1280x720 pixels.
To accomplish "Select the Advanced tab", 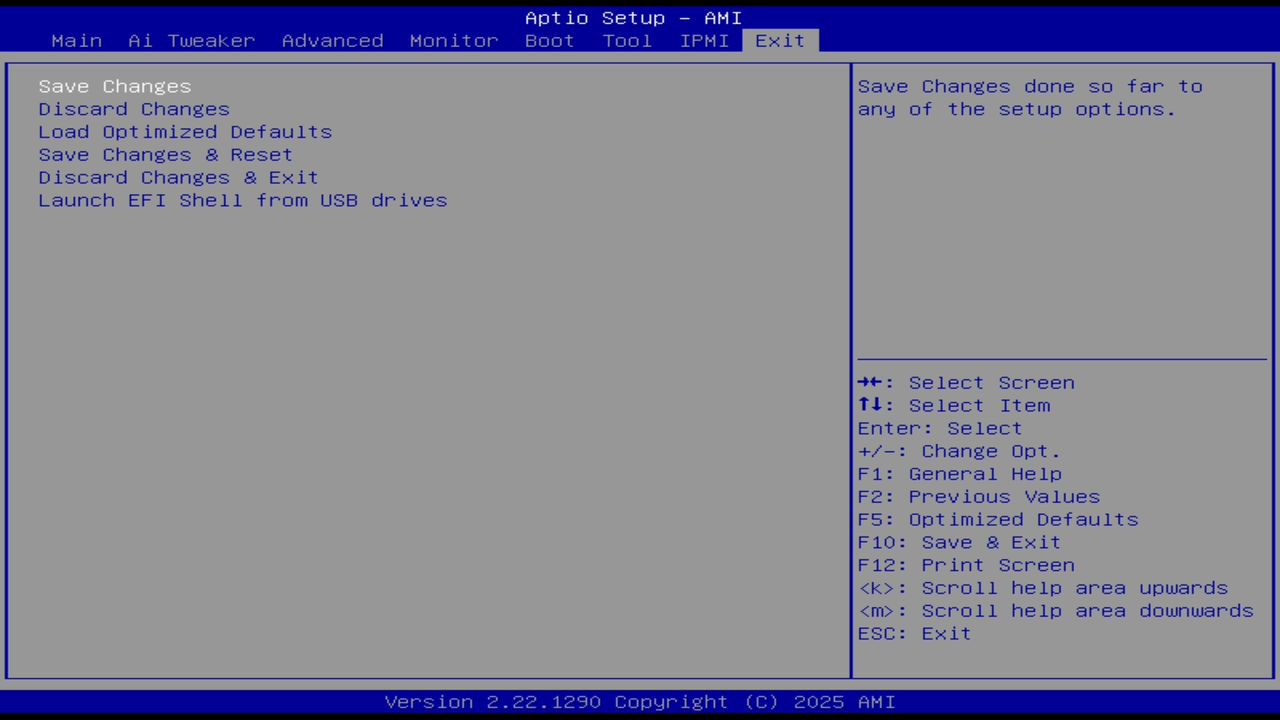I will coord(332,40).
